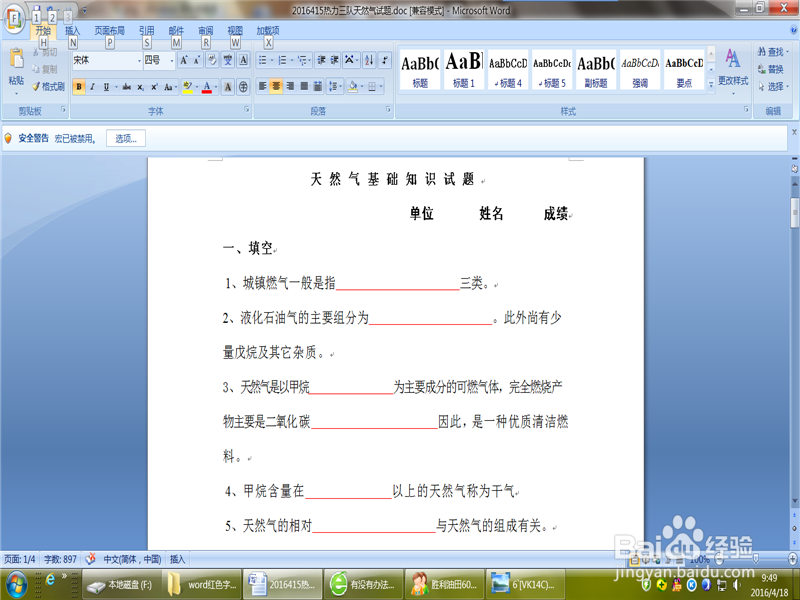This screenshot has height=600, width=800.
Task: Toggle underline formatting
Action: [105, 86]
